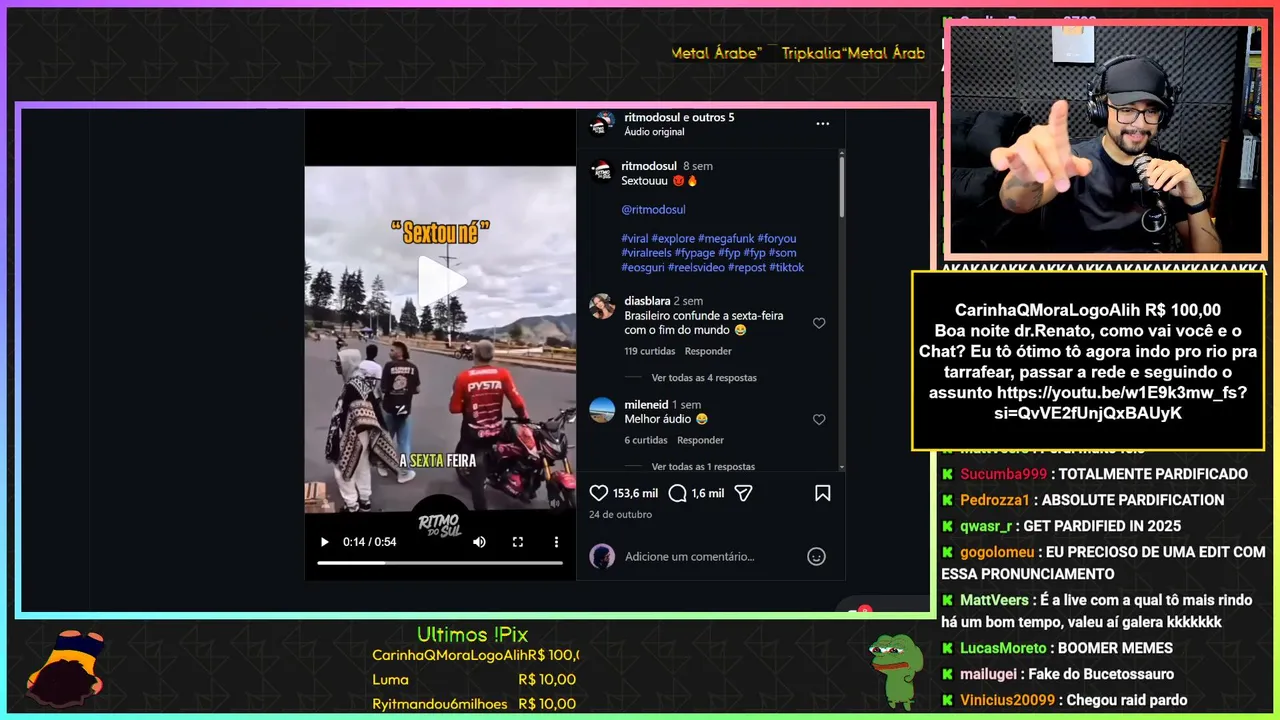
Task: Click MattVeers username in chat
Action: tap(994, 600)
